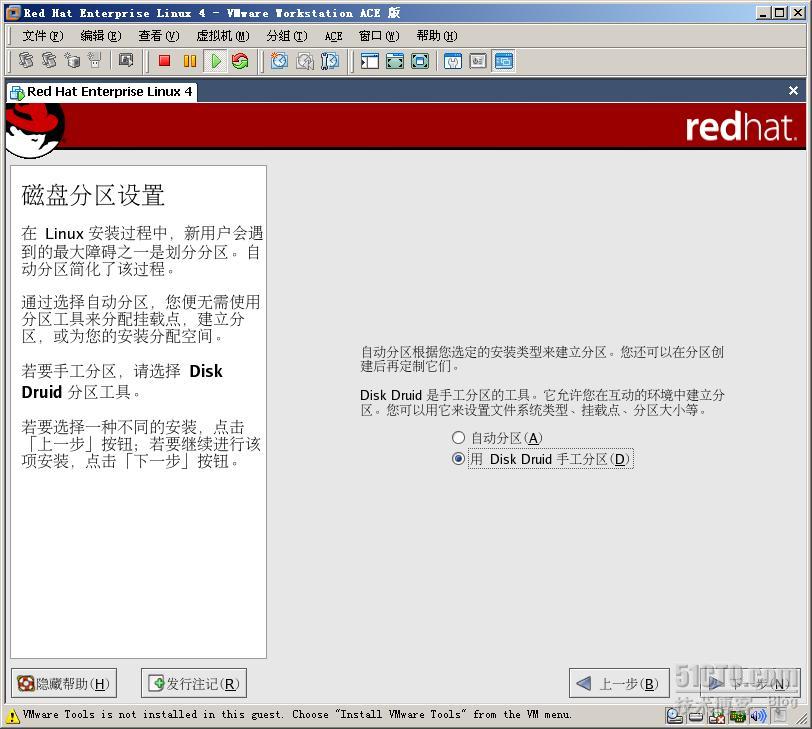Click the CD-ROM device status icon
The image size is (812, 729).
coord(674,716)
